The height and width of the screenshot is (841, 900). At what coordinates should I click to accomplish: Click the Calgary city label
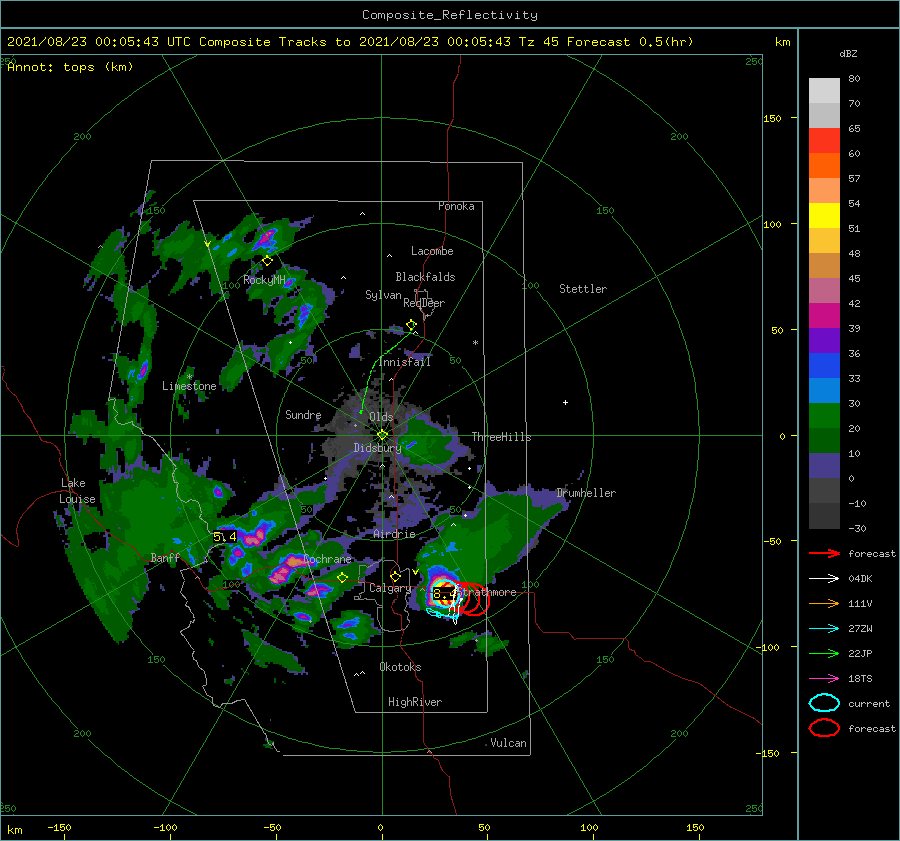pos(390,588)
